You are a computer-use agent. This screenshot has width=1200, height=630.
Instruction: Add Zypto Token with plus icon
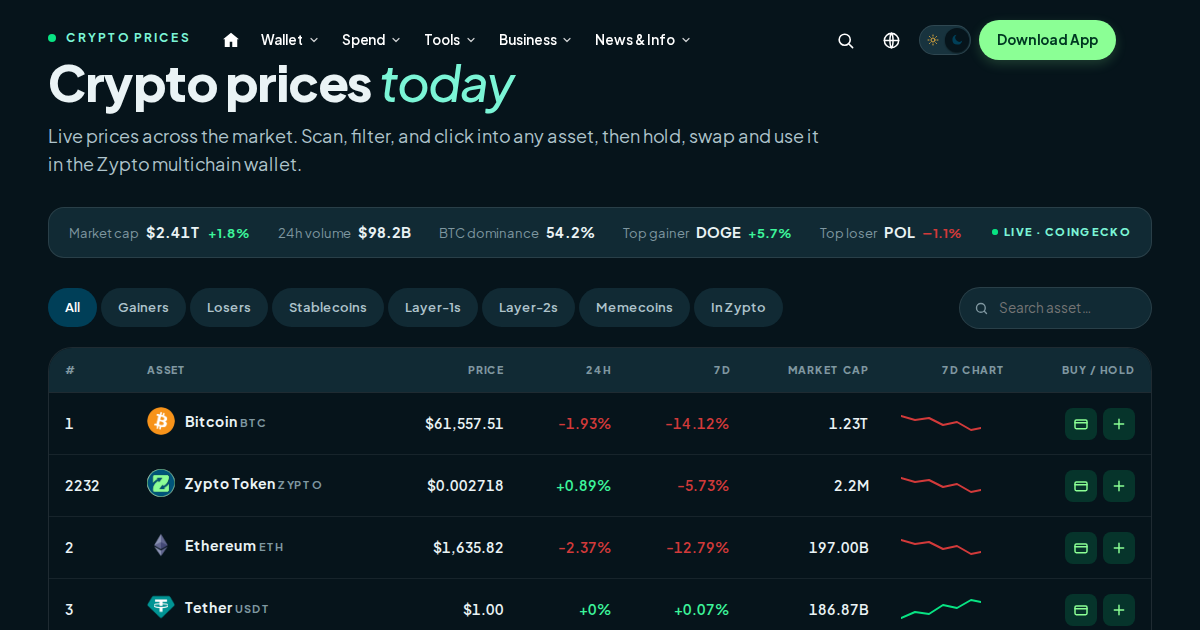[1119, 486]
